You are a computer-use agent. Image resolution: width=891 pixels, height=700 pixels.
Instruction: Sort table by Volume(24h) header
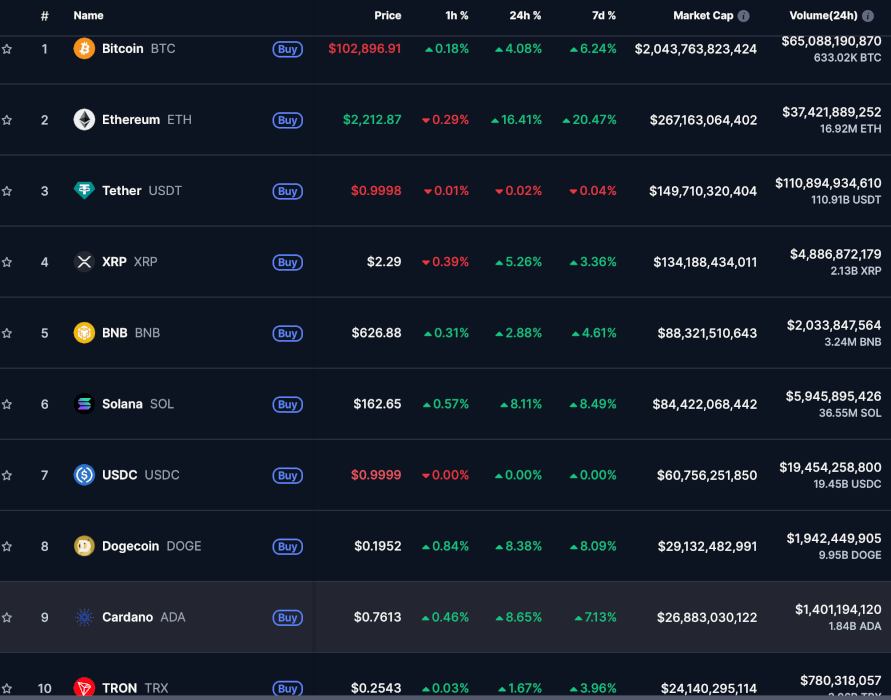823,15
